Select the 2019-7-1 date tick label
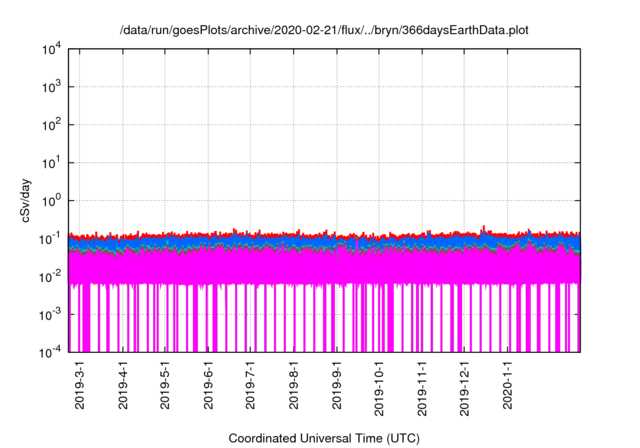The height and width of the screenshot is (448, 640). 251,387
